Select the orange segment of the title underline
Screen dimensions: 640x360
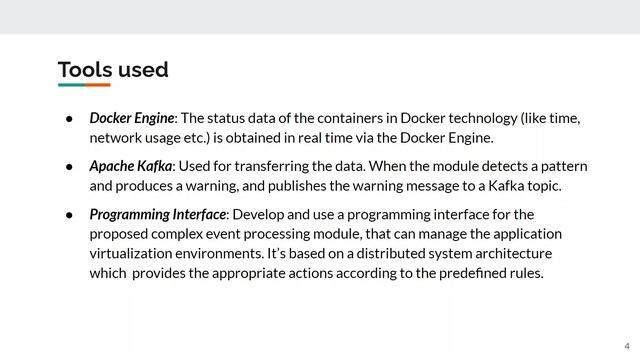[98, 85]
